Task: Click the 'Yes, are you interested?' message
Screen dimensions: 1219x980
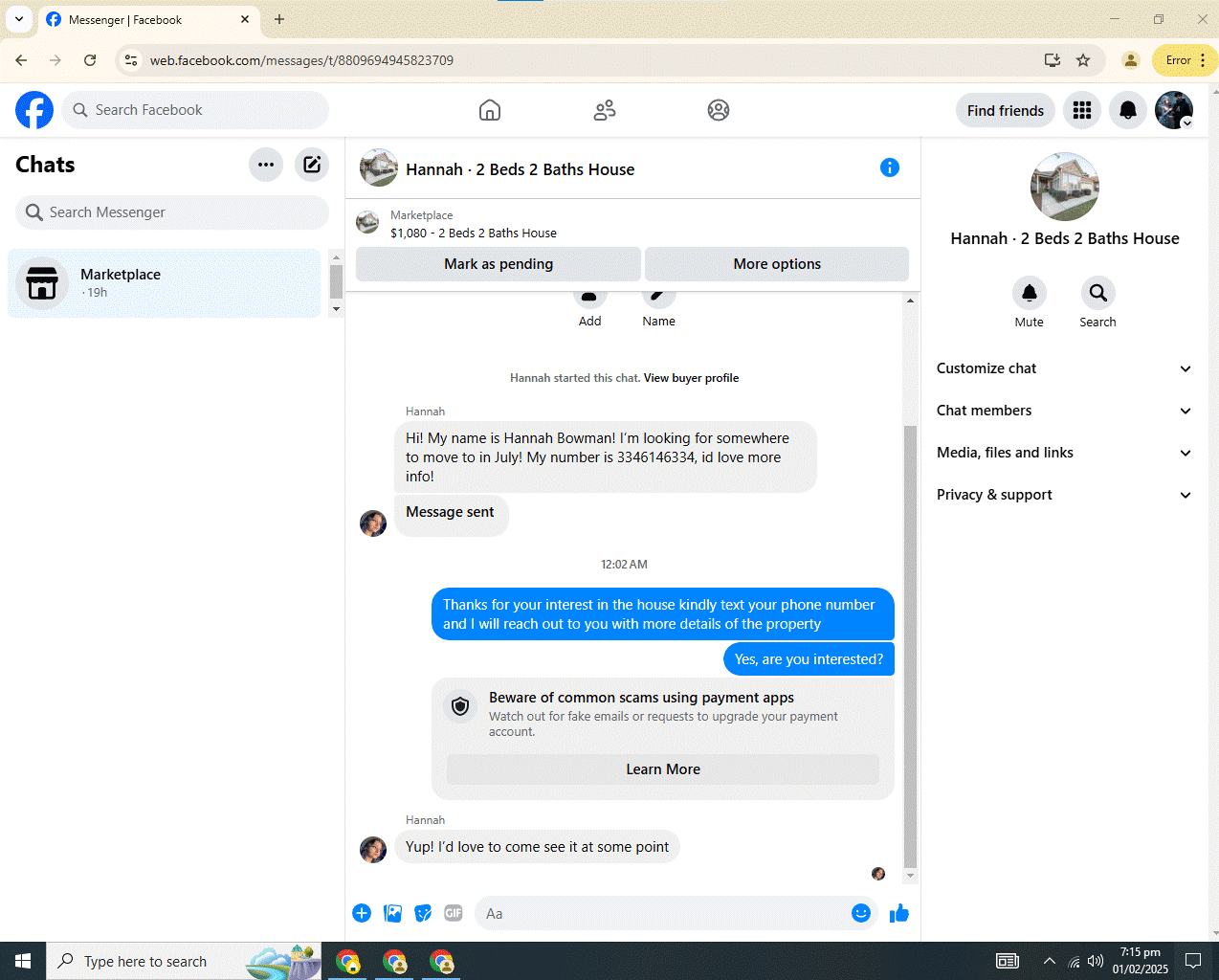Action: click(x=809, y=659)
